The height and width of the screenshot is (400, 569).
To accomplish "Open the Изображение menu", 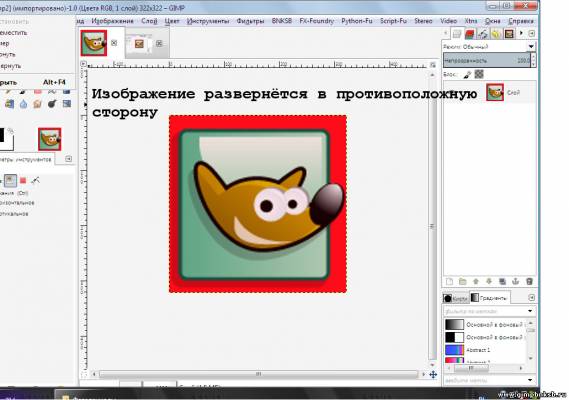I will coord(112,21).
